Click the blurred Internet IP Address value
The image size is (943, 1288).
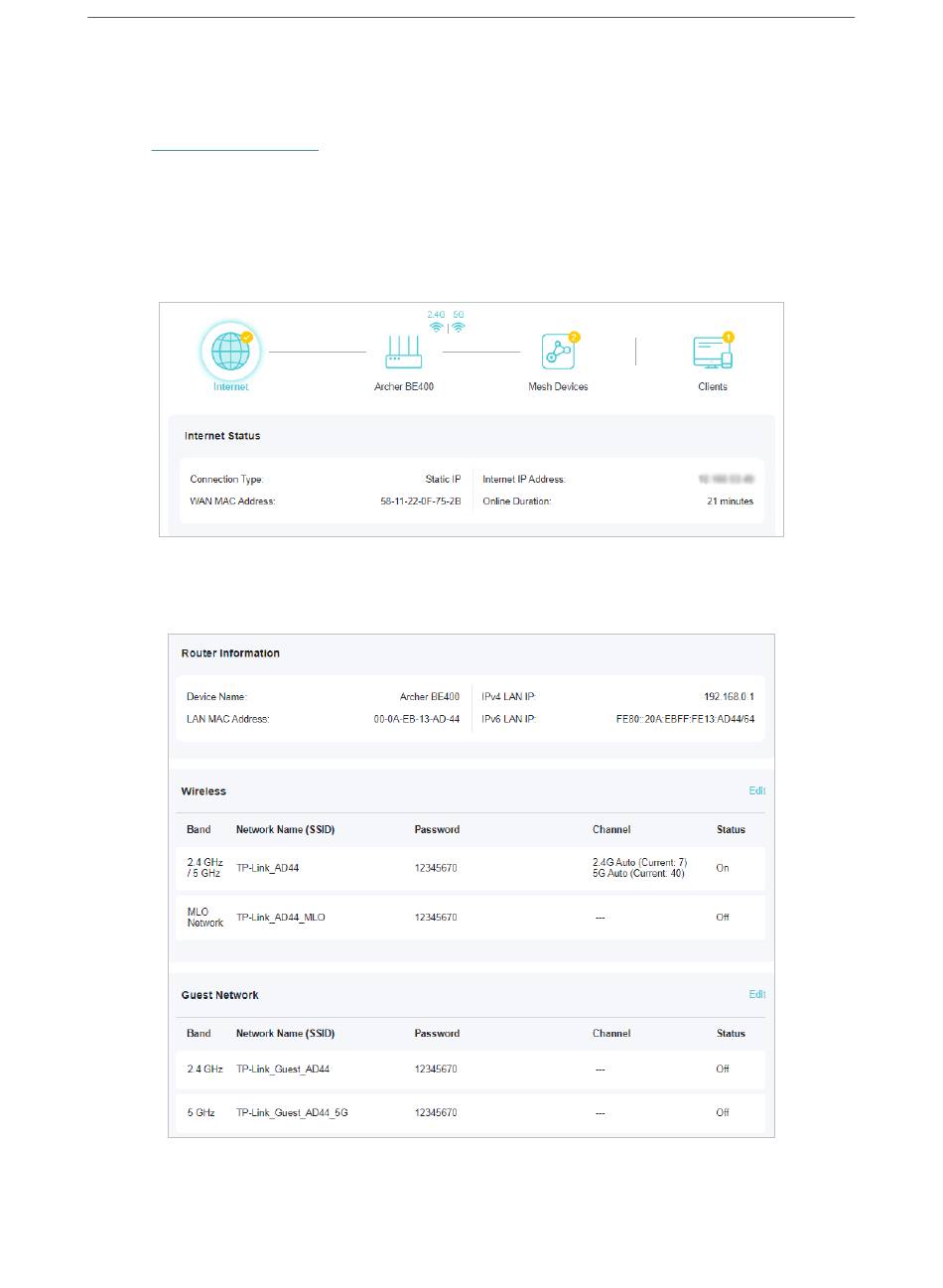[726, 480]
